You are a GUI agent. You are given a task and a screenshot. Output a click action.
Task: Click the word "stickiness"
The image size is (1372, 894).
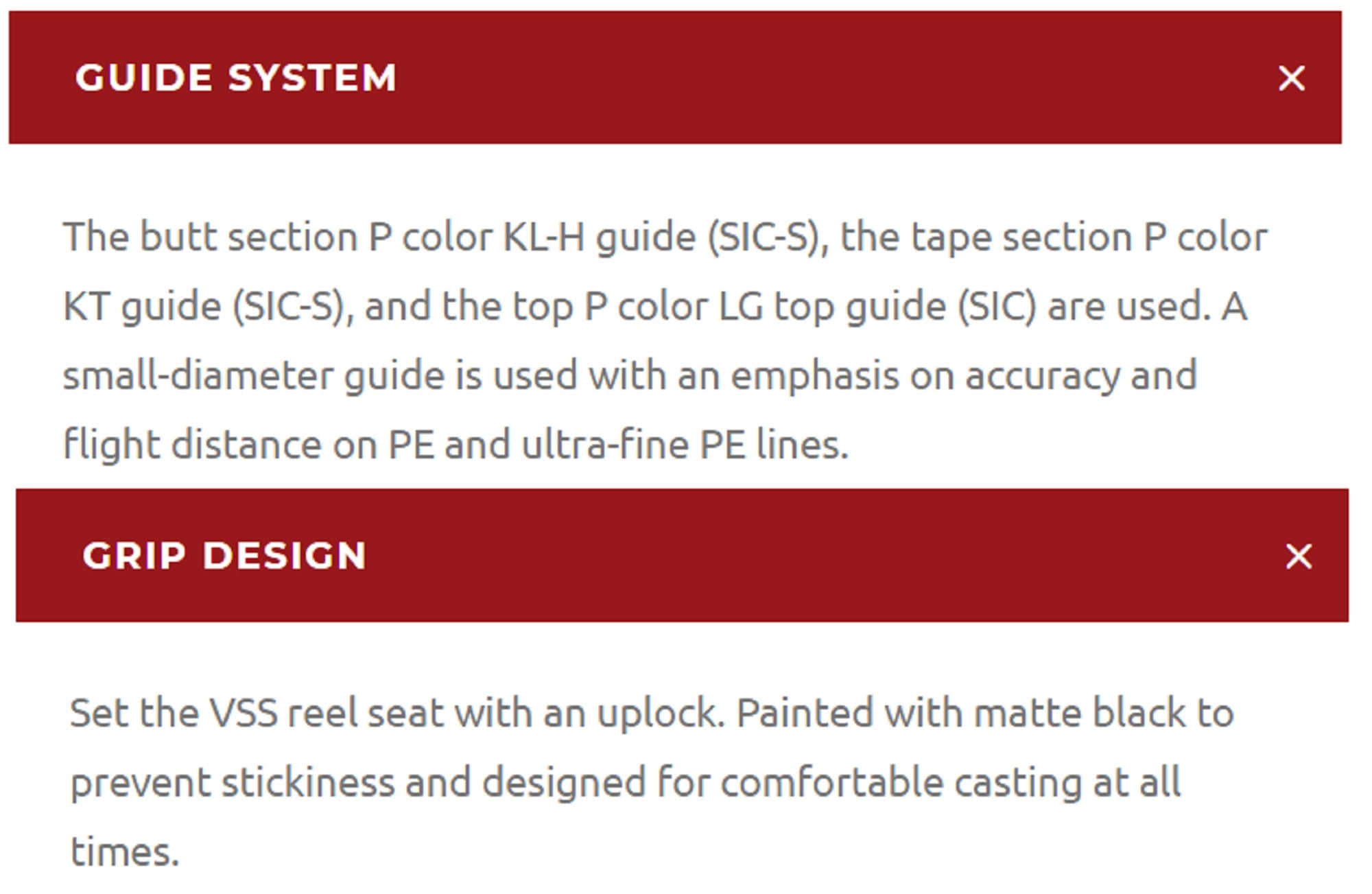pyautogui.click(x=308, y=783)
